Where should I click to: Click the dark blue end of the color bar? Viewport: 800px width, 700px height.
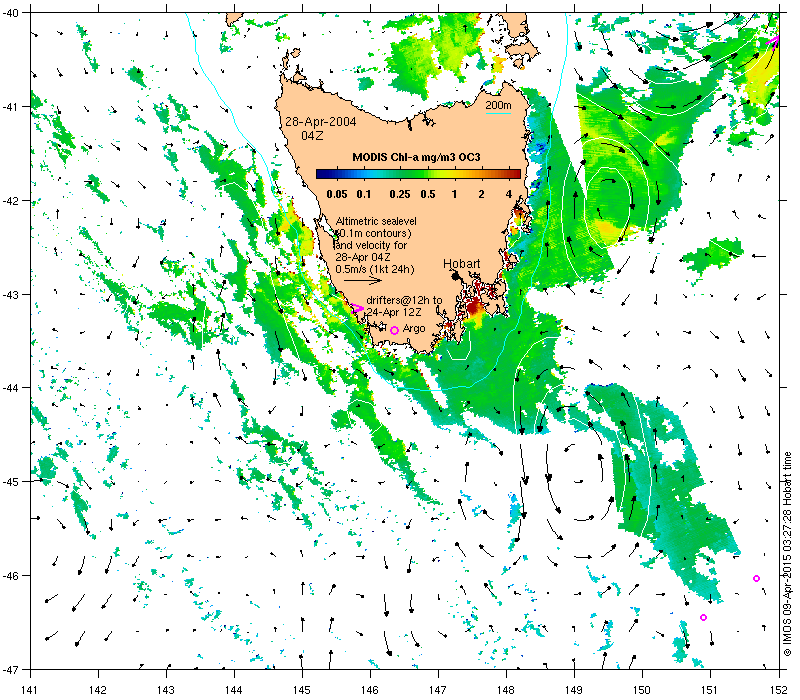pyautogui.click(x=319, y=174)
